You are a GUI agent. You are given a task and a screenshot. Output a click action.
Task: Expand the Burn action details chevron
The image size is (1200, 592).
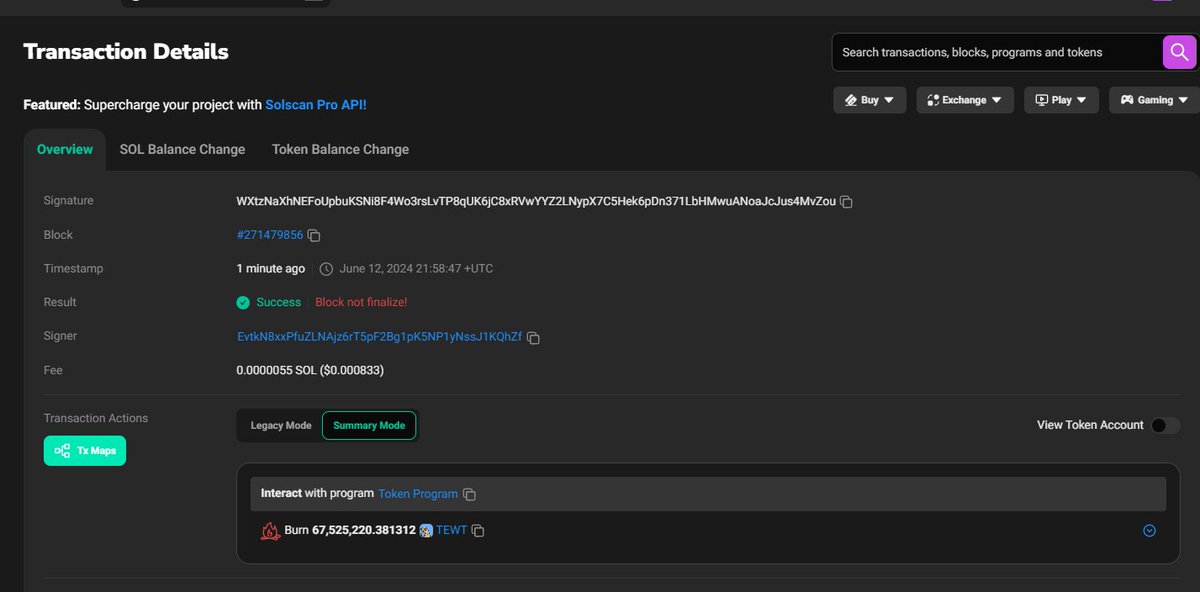1149,531
